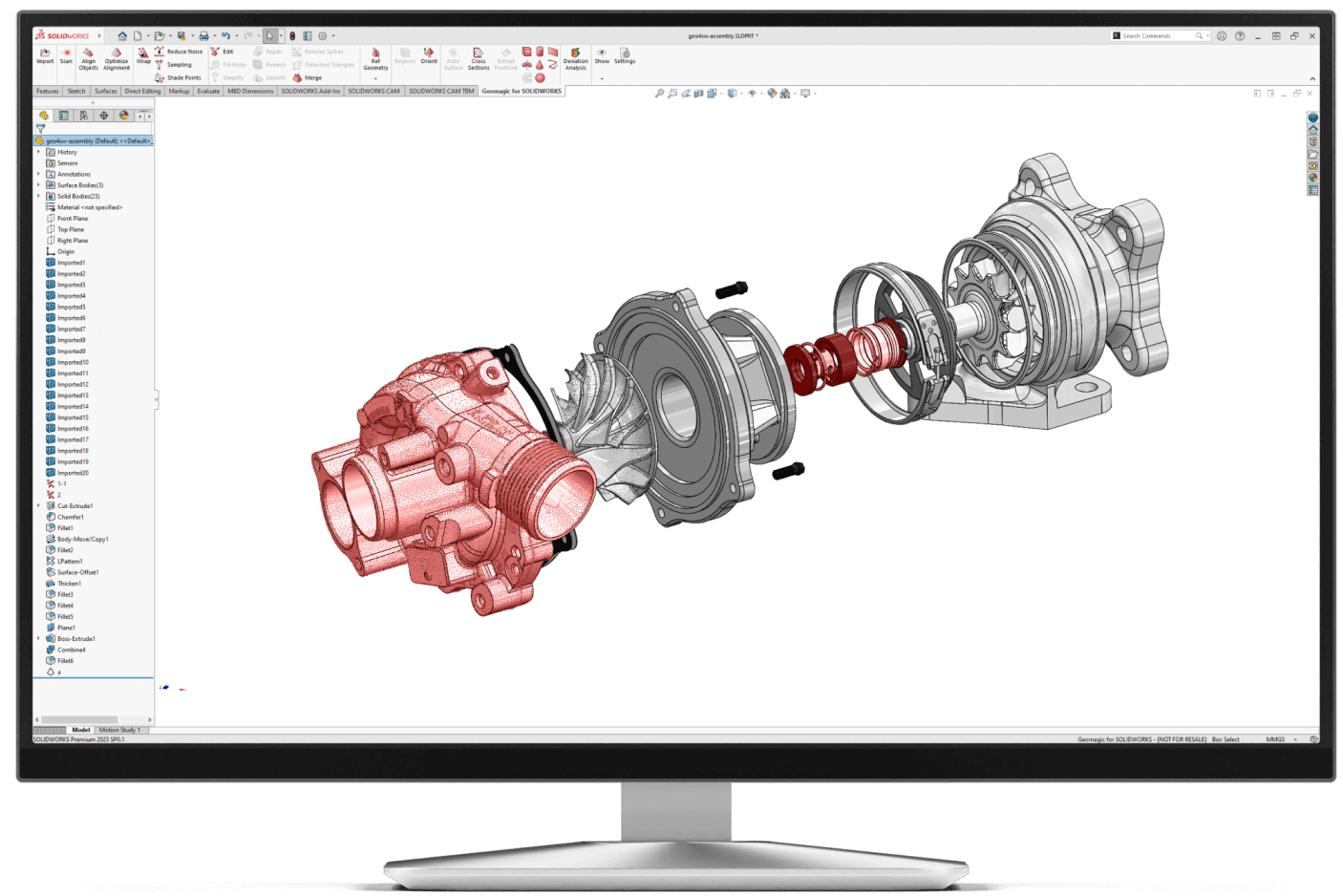Click the Settings button in ribbon
Screen dimensions: 1343x896
click(x=625, y=55)
